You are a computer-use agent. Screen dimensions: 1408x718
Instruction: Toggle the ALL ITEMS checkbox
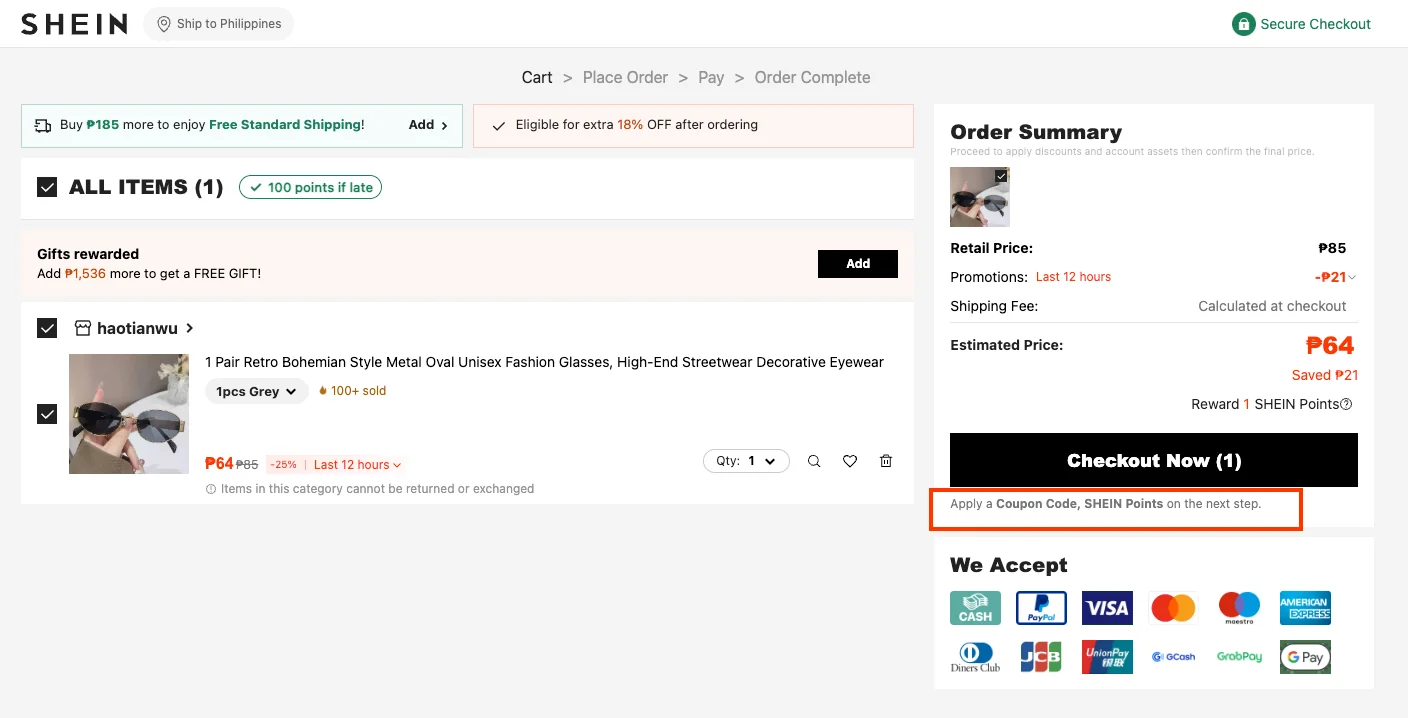[47, 187]
